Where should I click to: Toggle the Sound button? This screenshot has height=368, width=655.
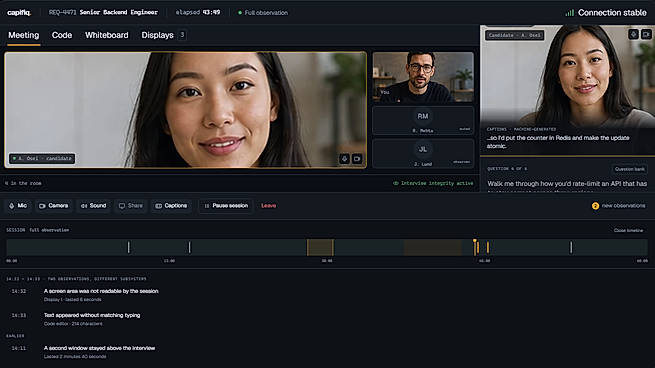pos(94,206)
